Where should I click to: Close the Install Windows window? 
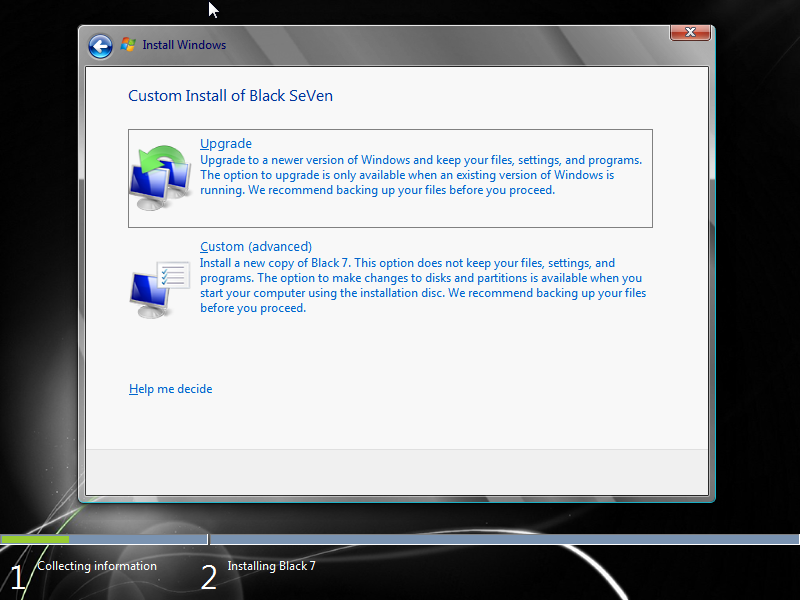689,32
